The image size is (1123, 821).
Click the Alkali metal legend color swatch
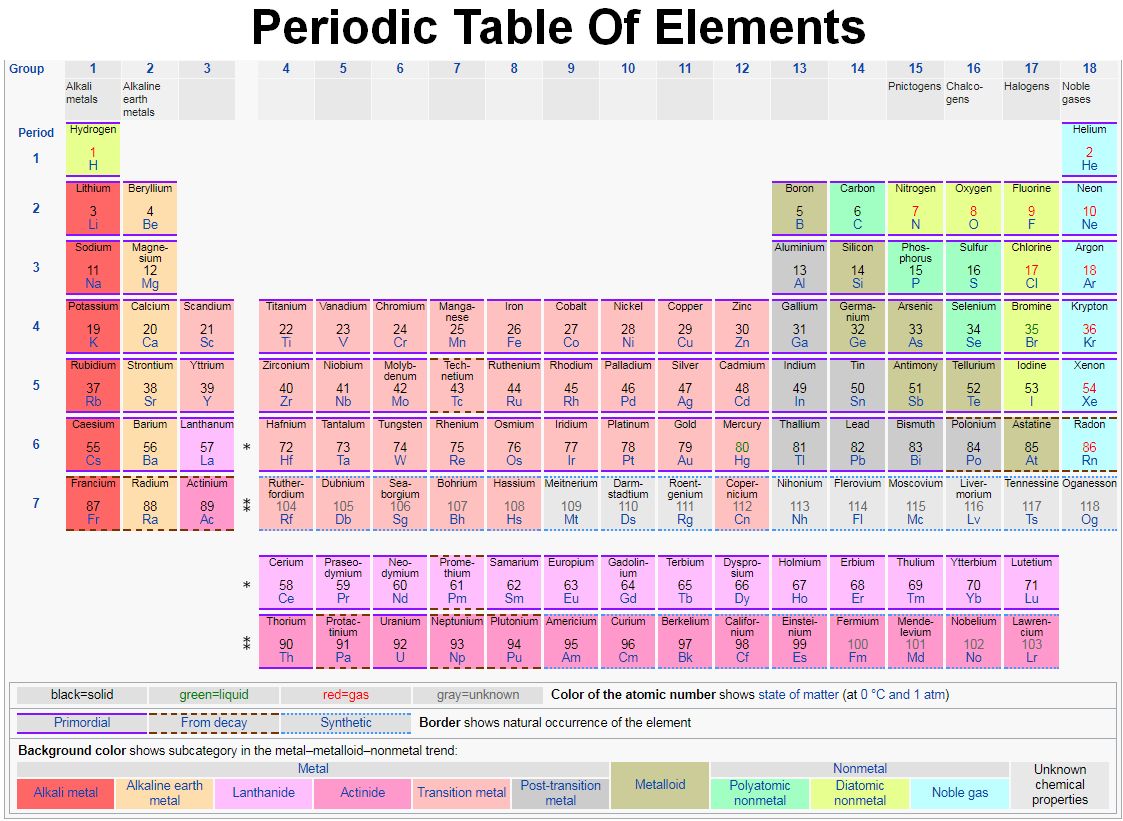[x=64, y=793]
